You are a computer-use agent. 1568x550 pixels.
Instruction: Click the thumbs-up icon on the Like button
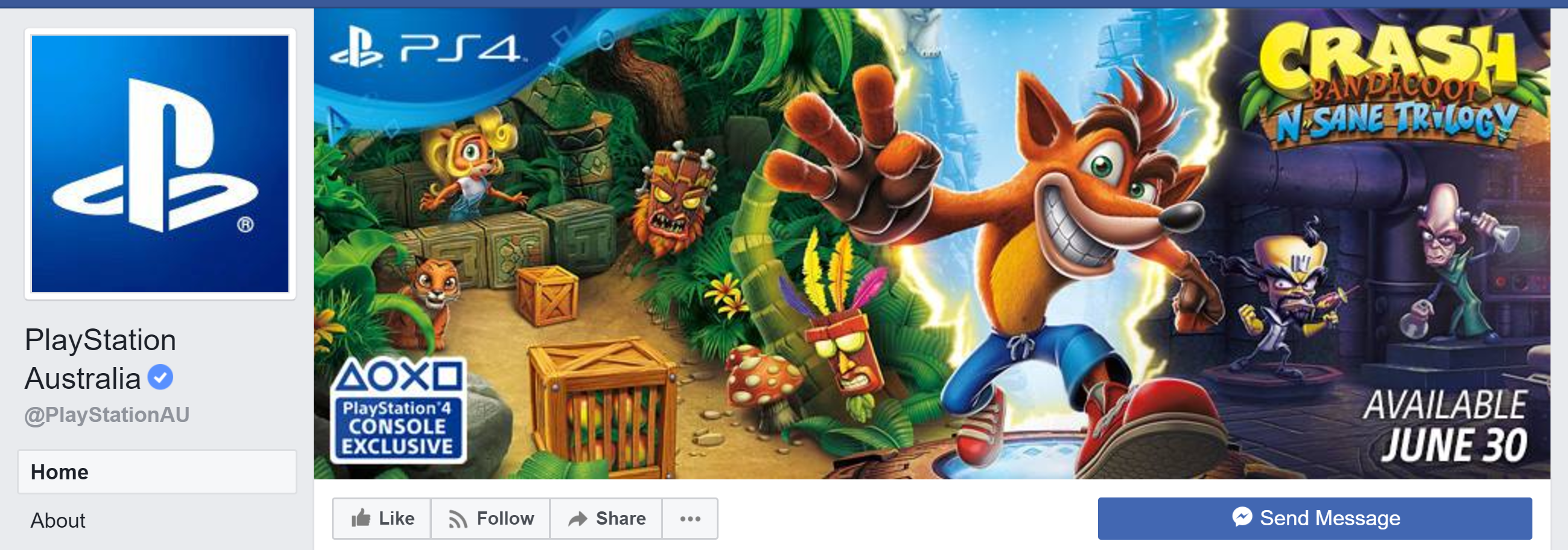coord(360,519)
